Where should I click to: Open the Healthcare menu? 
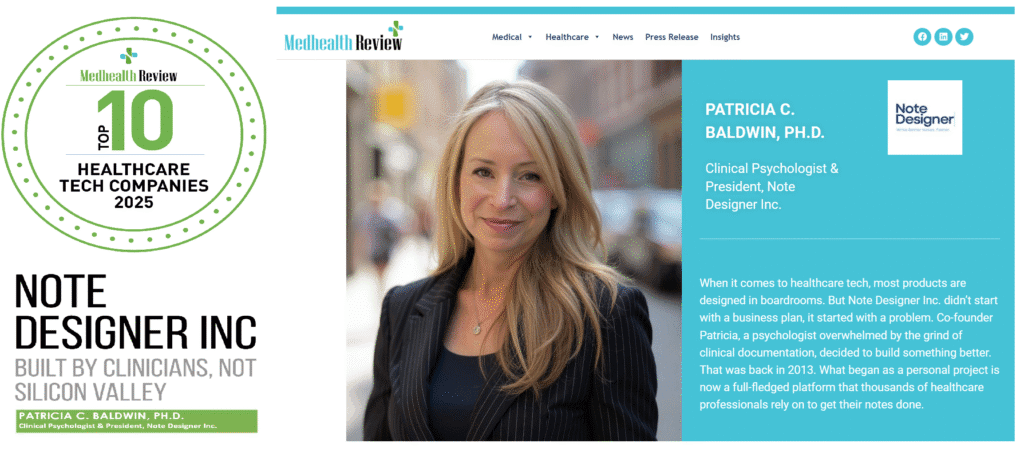(x=567, y=37)
